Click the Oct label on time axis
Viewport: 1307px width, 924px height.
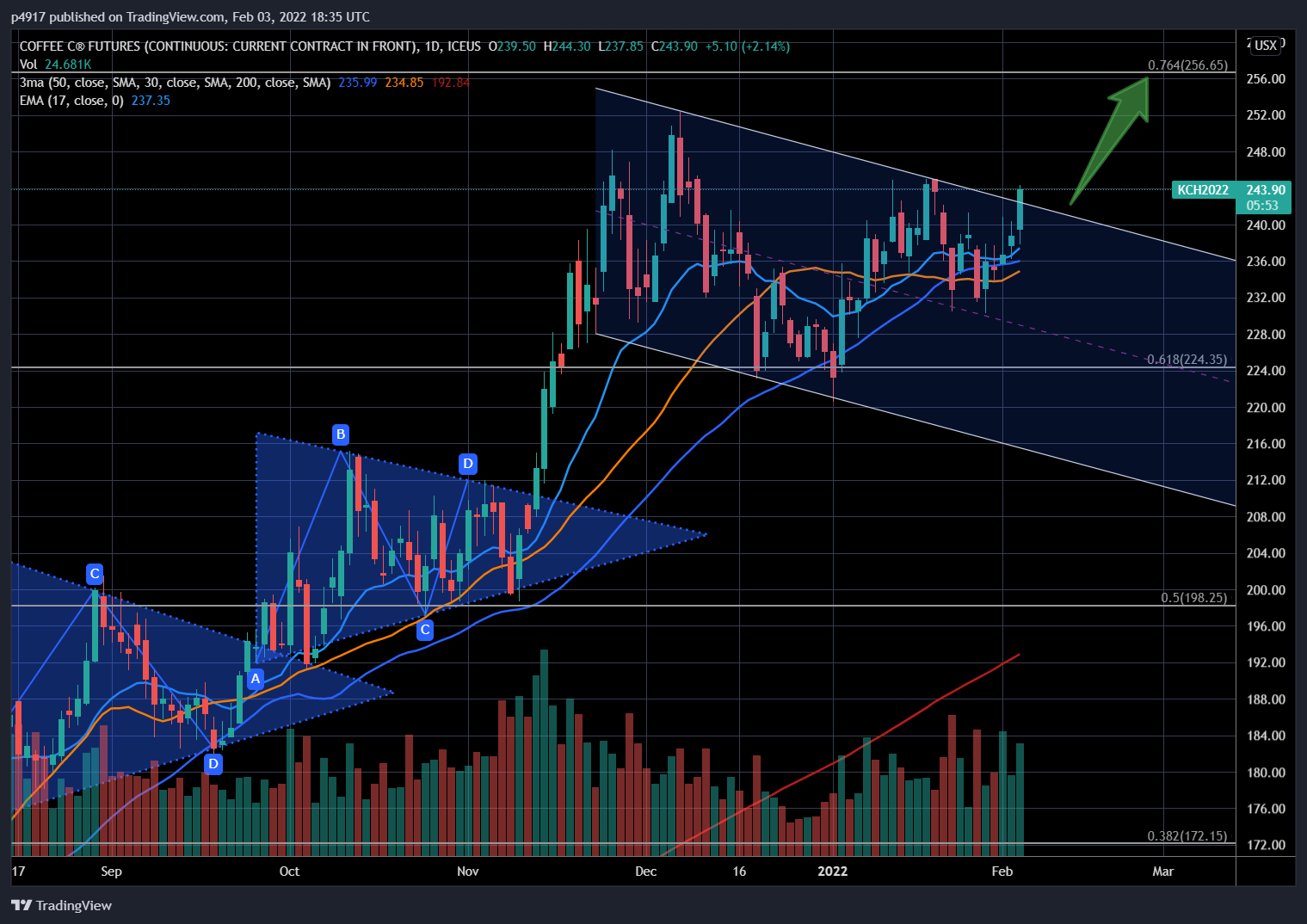click(x=289, y=872)
